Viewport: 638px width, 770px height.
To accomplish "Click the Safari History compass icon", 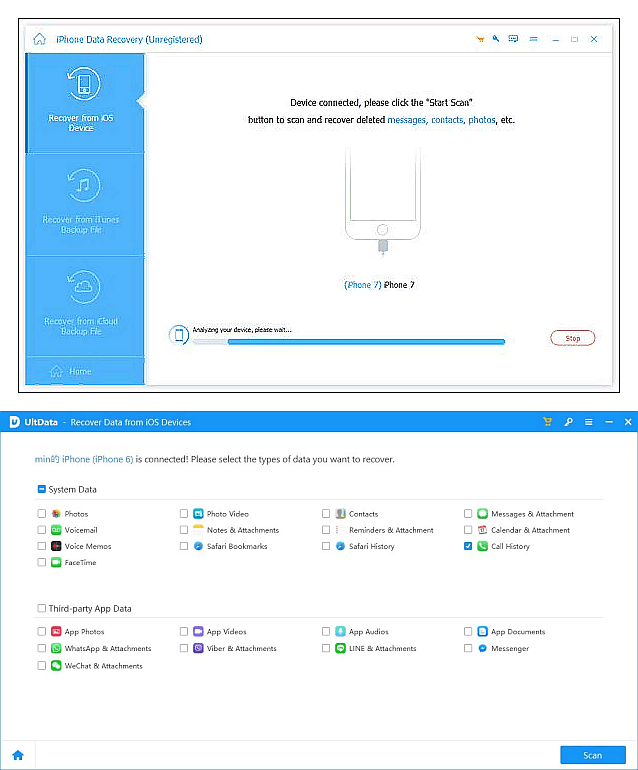I will [x=340, y=546].
